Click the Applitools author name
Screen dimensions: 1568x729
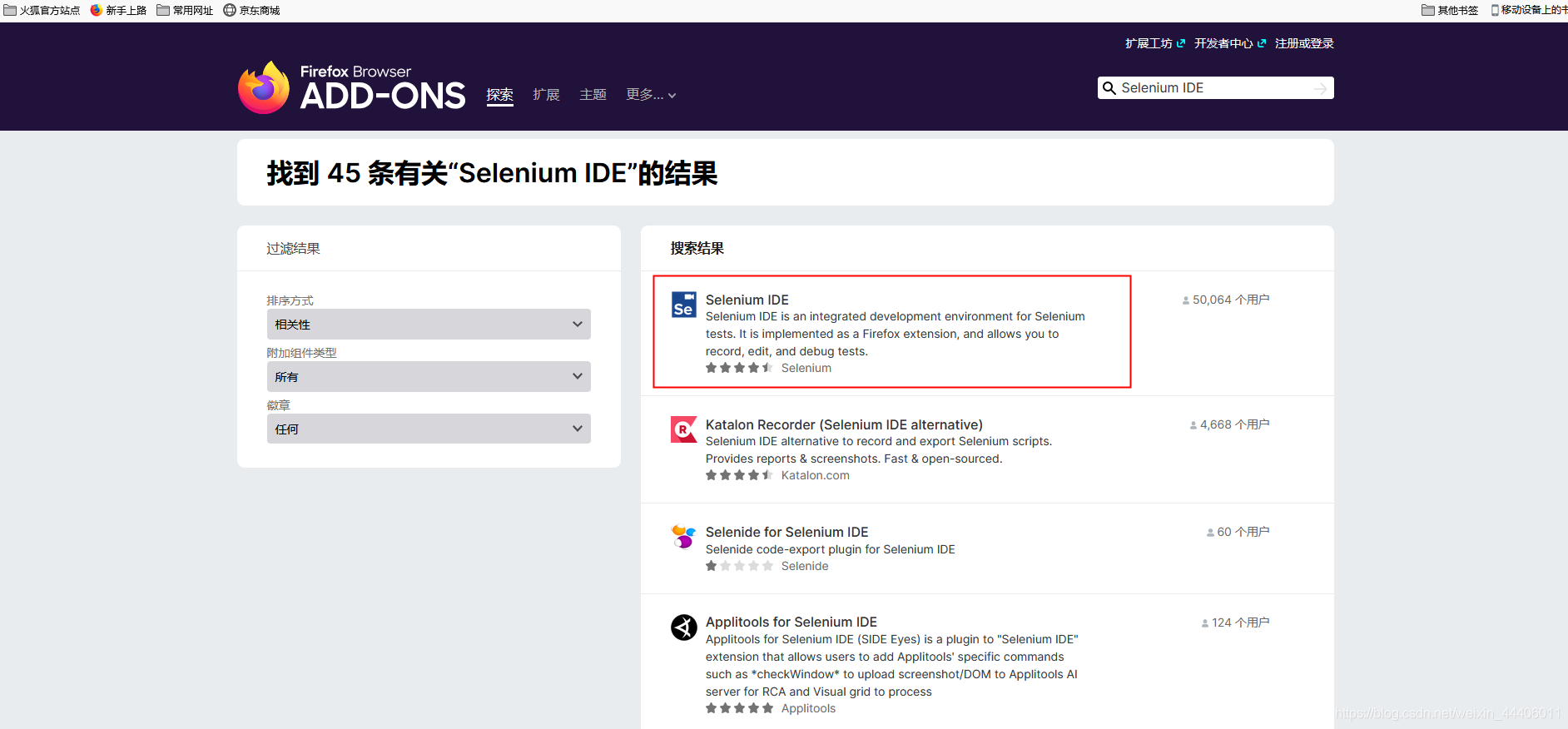pyautogui.click(x=808, y=708)
